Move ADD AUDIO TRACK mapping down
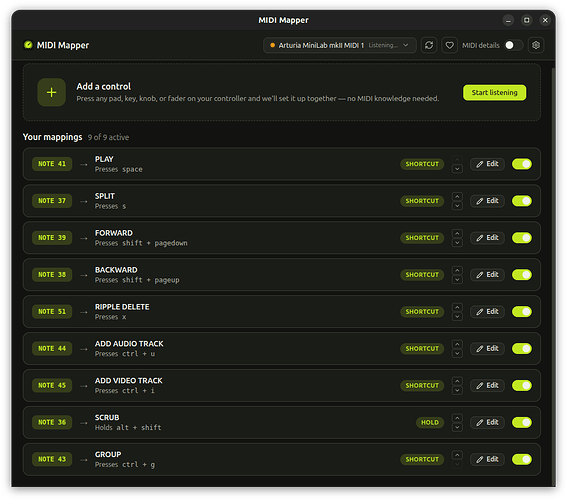Image resolution: width=566 pixels, height=500 pixels. 457,353
